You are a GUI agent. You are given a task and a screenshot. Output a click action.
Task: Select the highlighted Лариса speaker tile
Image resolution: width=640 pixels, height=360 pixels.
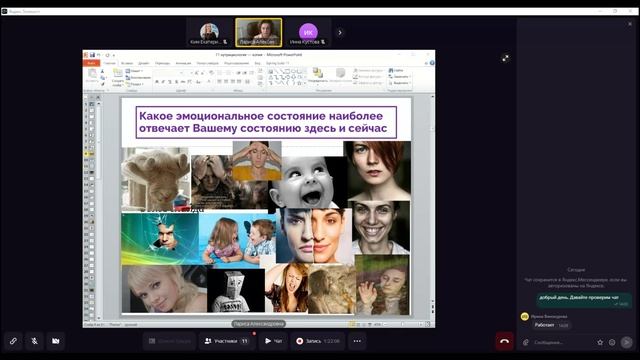click(x=258, y=33)
